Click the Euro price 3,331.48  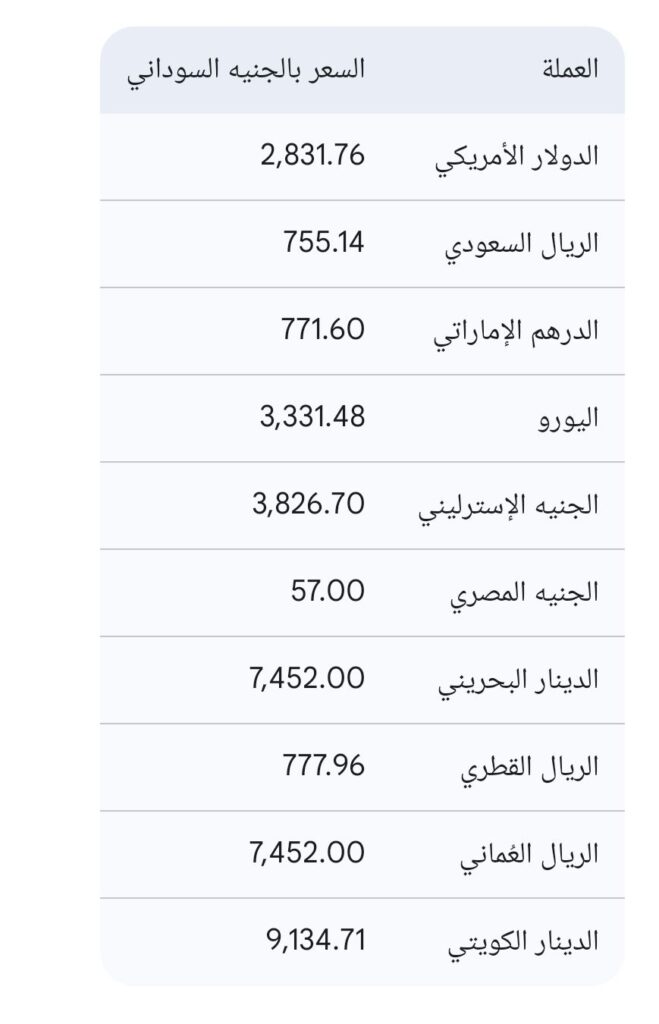coord(312,416)
